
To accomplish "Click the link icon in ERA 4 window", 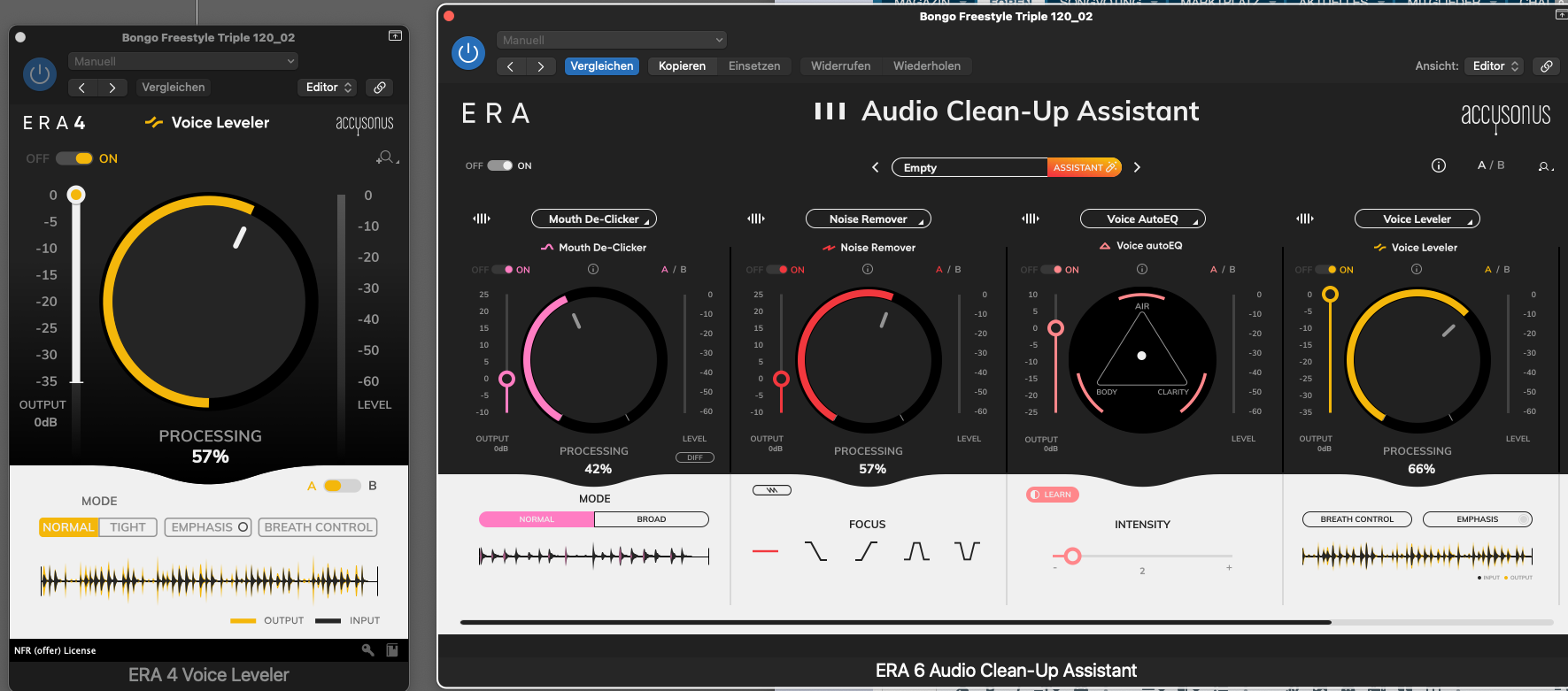I will [x=379, y=88].
